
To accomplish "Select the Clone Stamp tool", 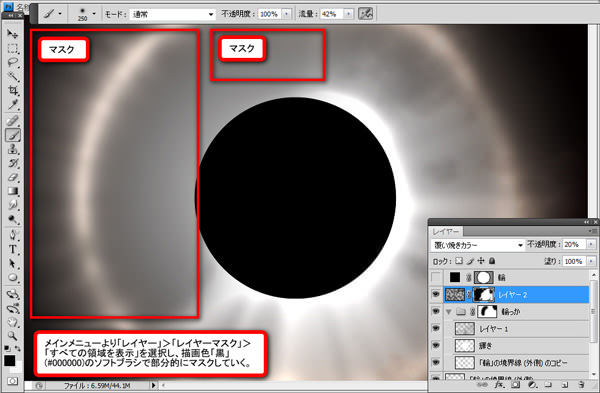I will (x=13, y=149).
